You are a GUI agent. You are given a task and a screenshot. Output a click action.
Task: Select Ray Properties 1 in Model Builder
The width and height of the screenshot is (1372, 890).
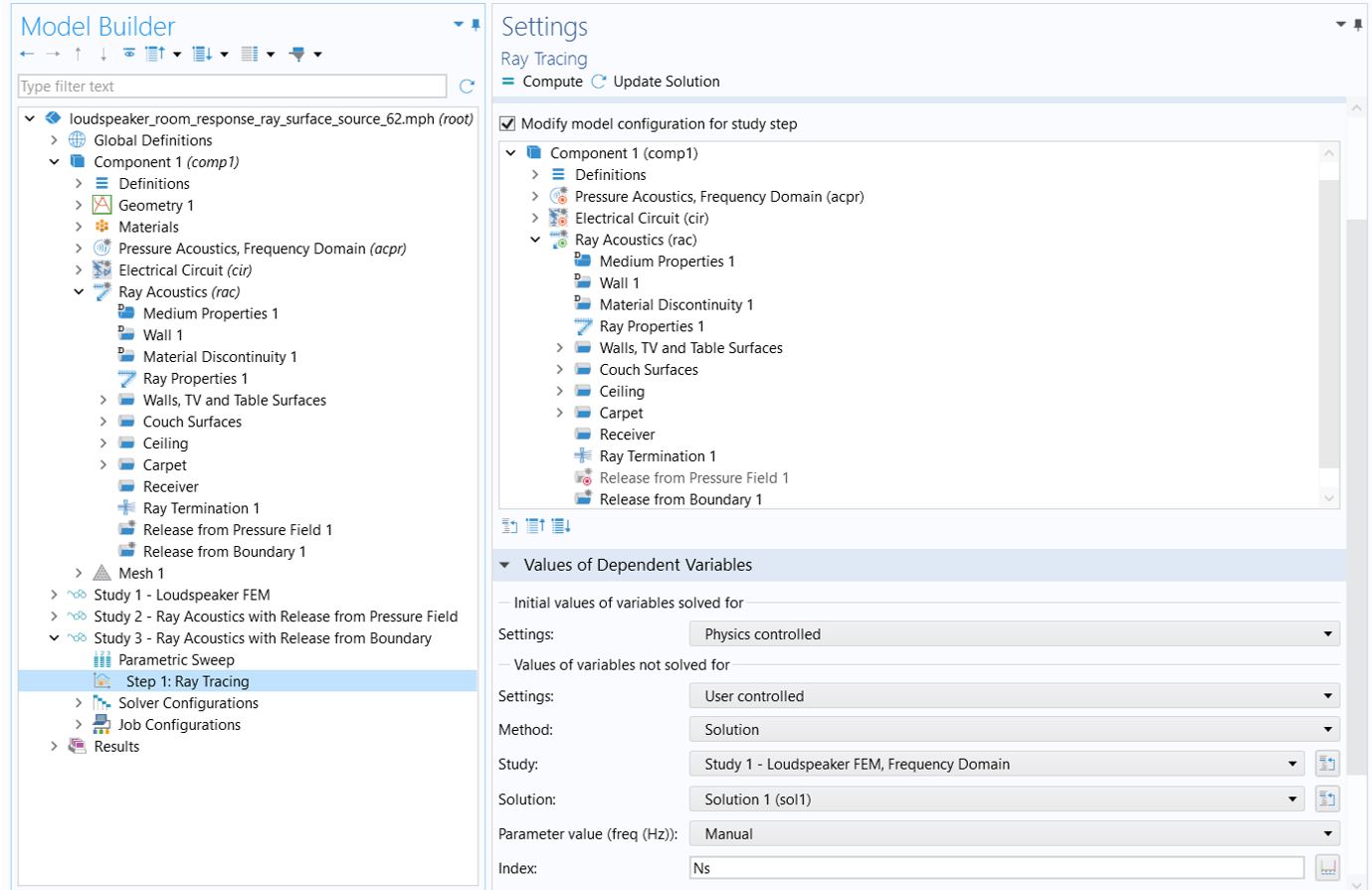tap(195, 378)
